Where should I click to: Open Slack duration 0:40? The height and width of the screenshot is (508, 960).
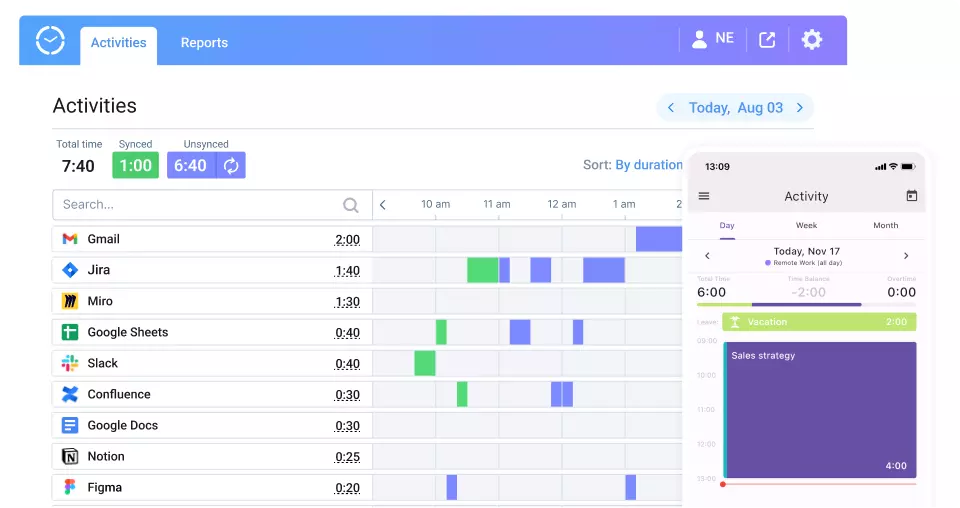pos(347,364)
